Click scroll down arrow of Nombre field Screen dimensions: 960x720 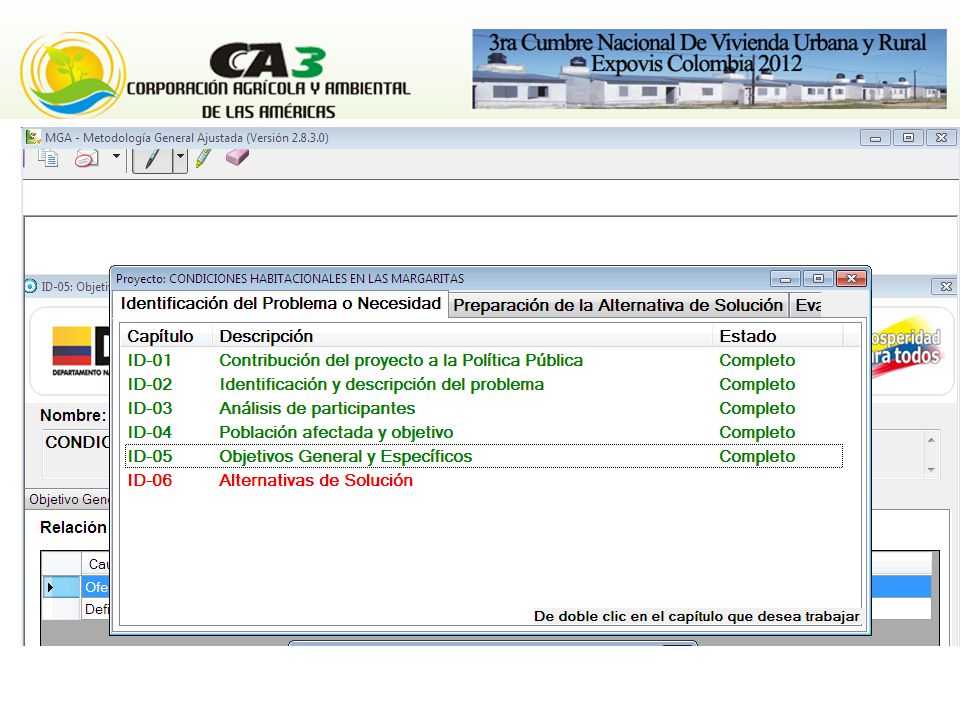pyautogui.click(x=931, y=470)
